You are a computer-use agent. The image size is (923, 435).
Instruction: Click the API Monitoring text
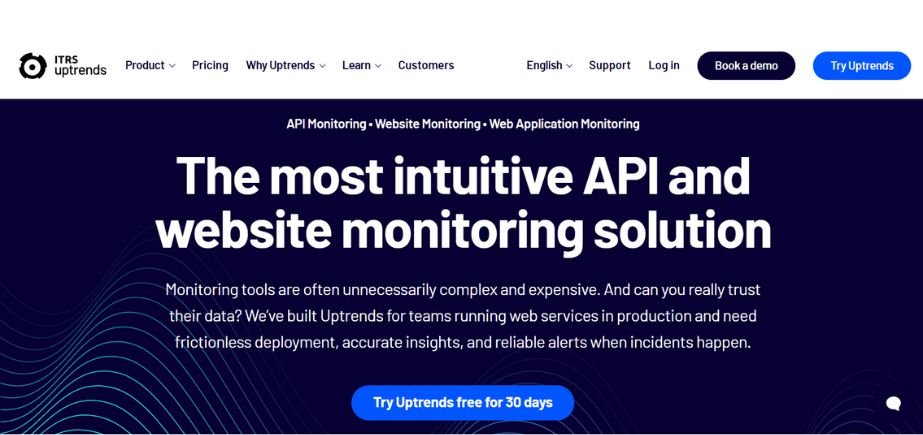(x=326, y=124)
